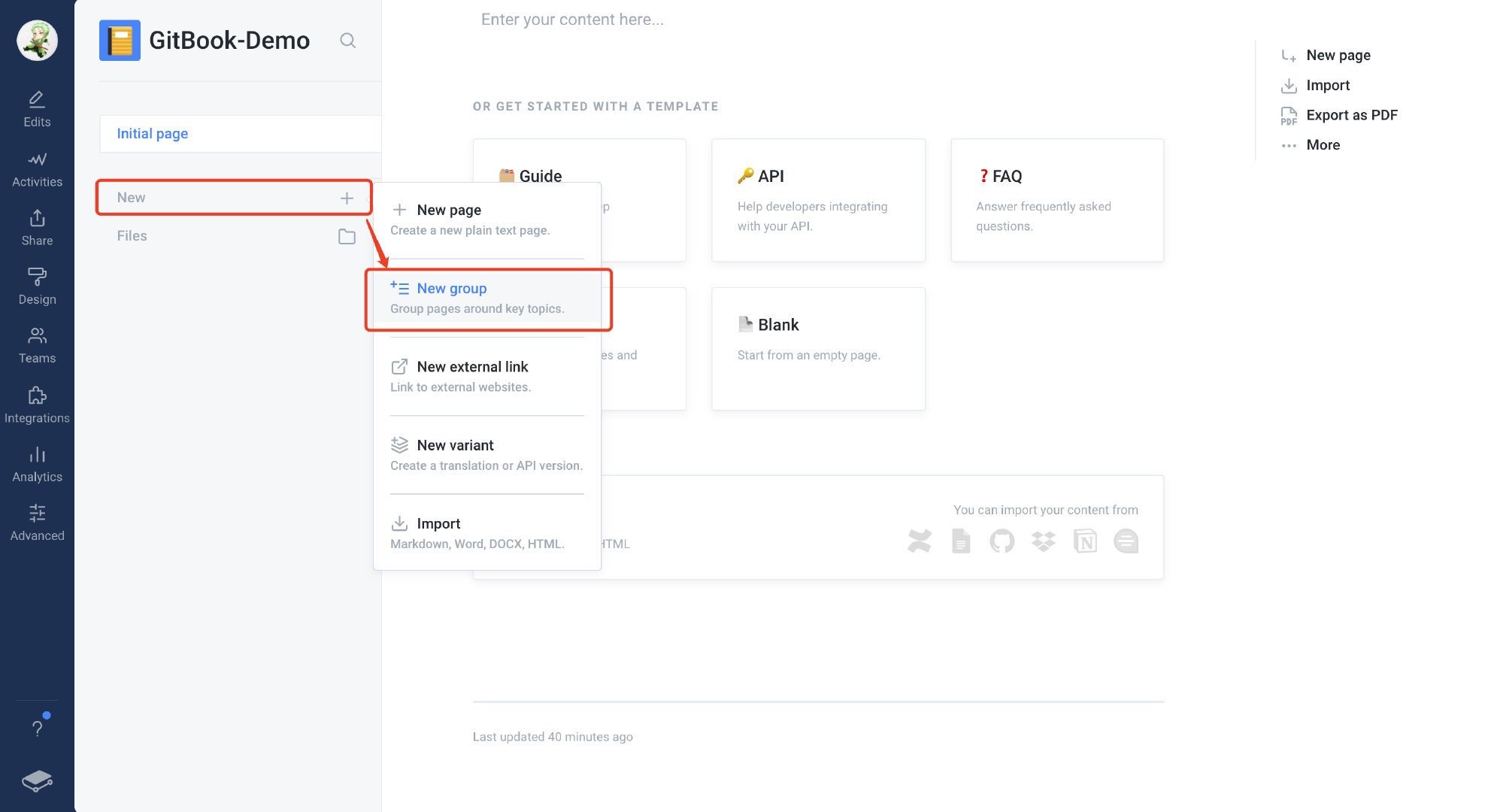
Task: Open the Edits sidebar icon
Action: 37,109
